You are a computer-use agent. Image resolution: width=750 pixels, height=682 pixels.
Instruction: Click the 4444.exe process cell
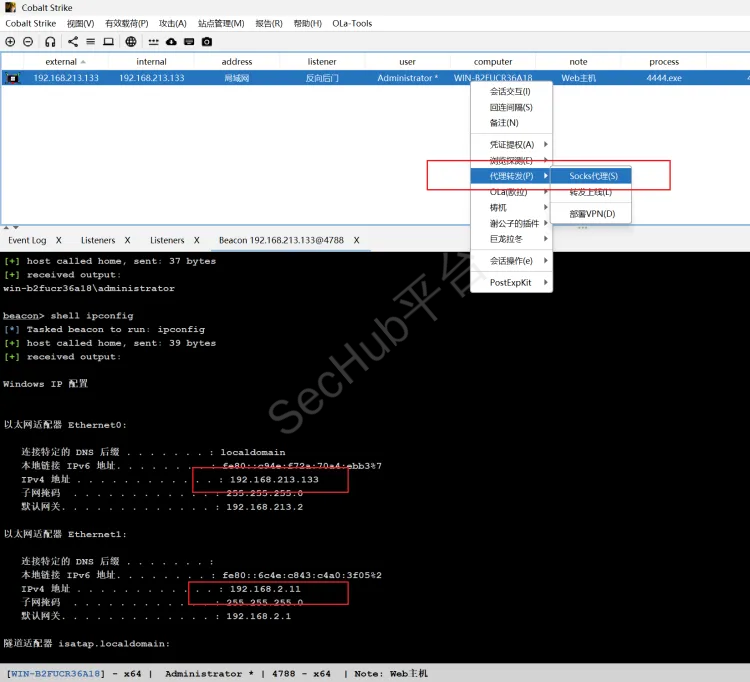tap(664, 78)
